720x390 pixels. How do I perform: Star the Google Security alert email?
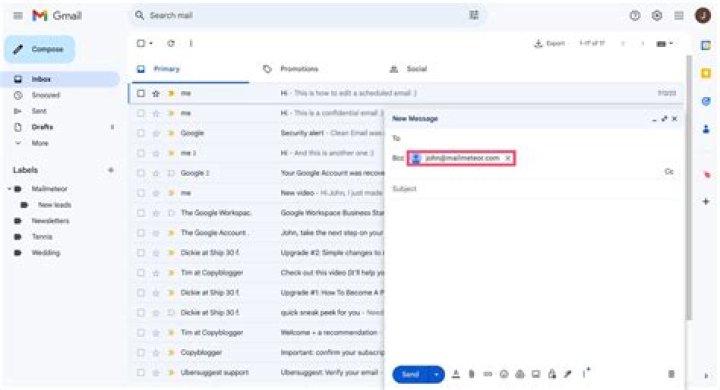[156, 133]
